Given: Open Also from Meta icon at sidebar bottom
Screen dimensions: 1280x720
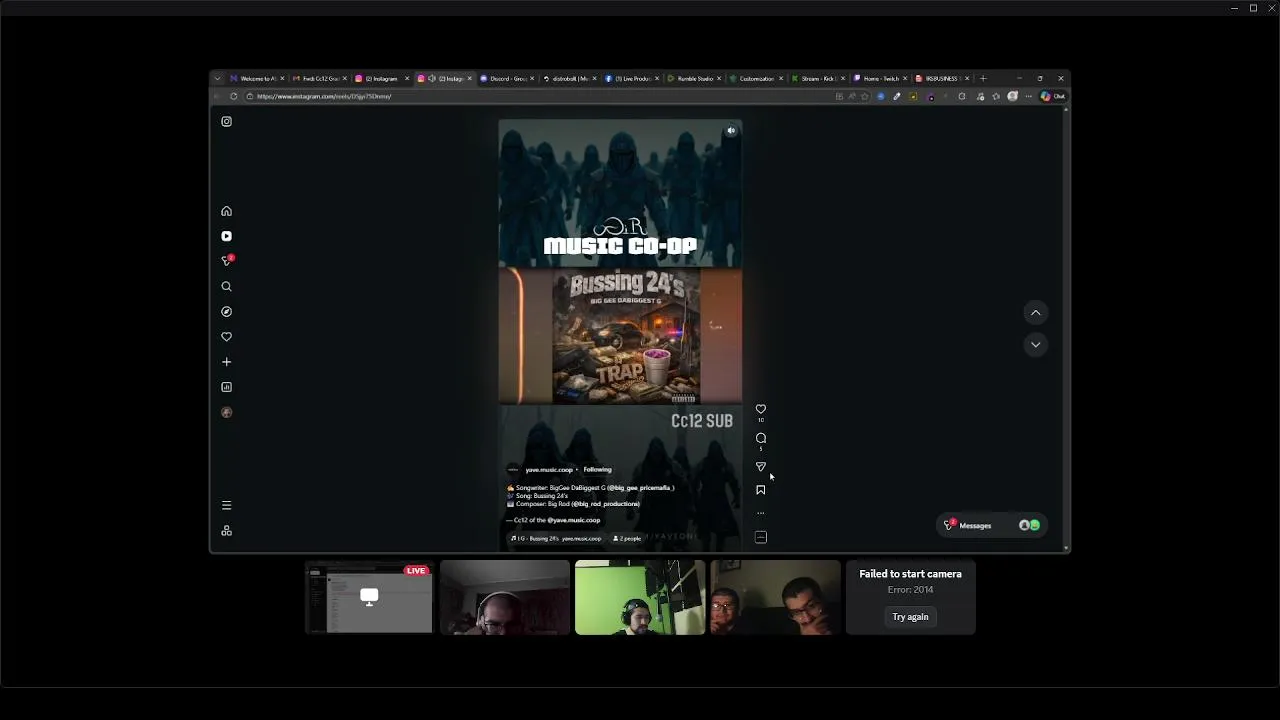Looking at the screenshot, I should (226, 531).
